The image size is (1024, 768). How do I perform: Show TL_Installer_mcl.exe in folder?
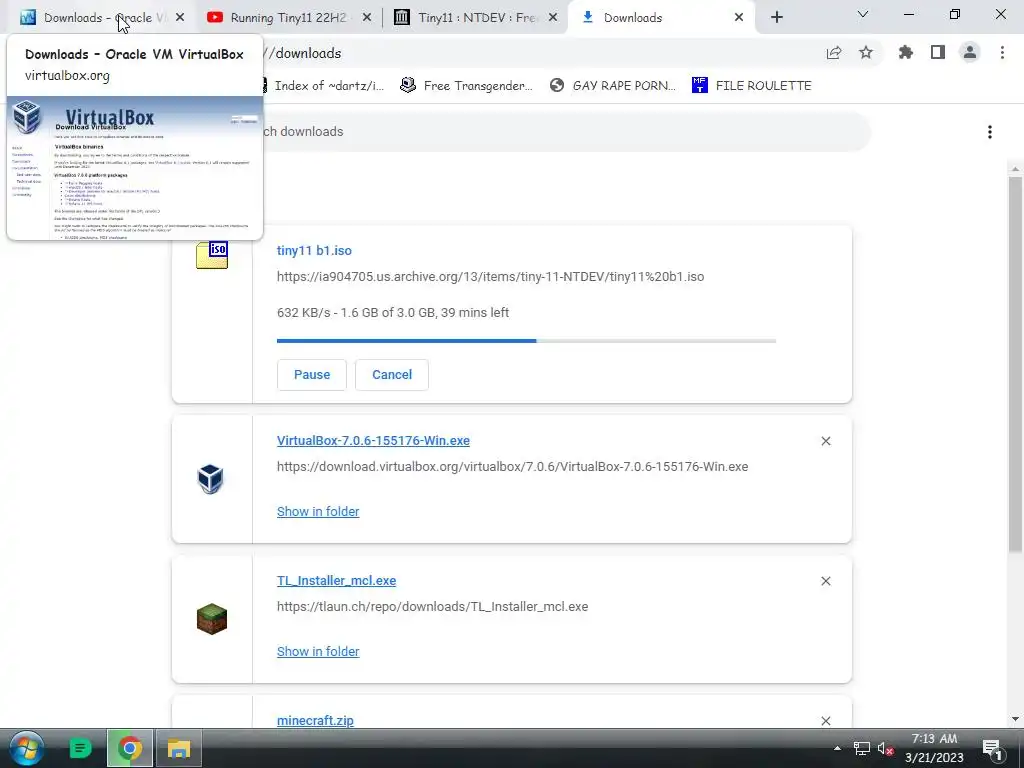[318, 652]
